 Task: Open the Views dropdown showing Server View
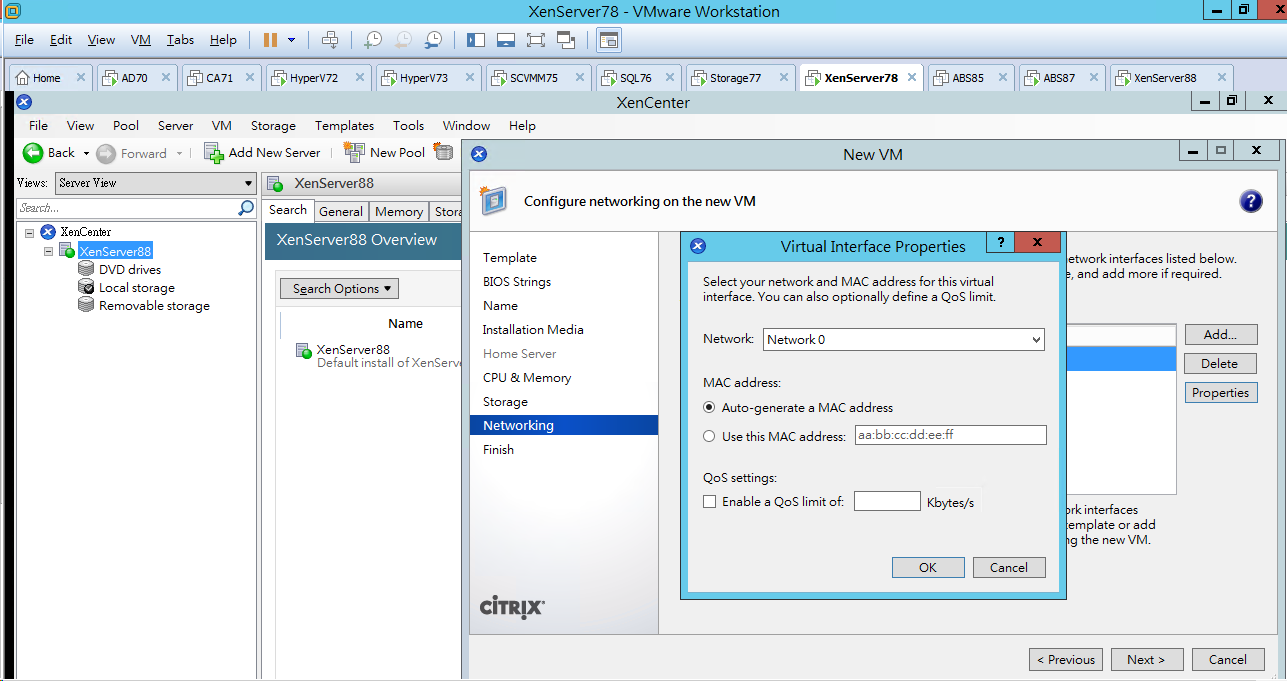pos(155,183)
